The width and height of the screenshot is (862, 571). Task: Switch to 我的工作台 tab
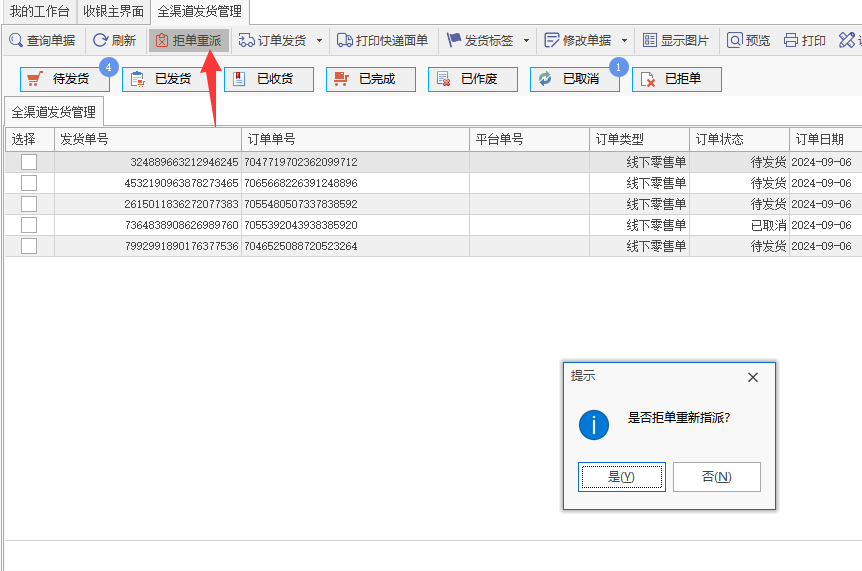[x=40, y=11]
